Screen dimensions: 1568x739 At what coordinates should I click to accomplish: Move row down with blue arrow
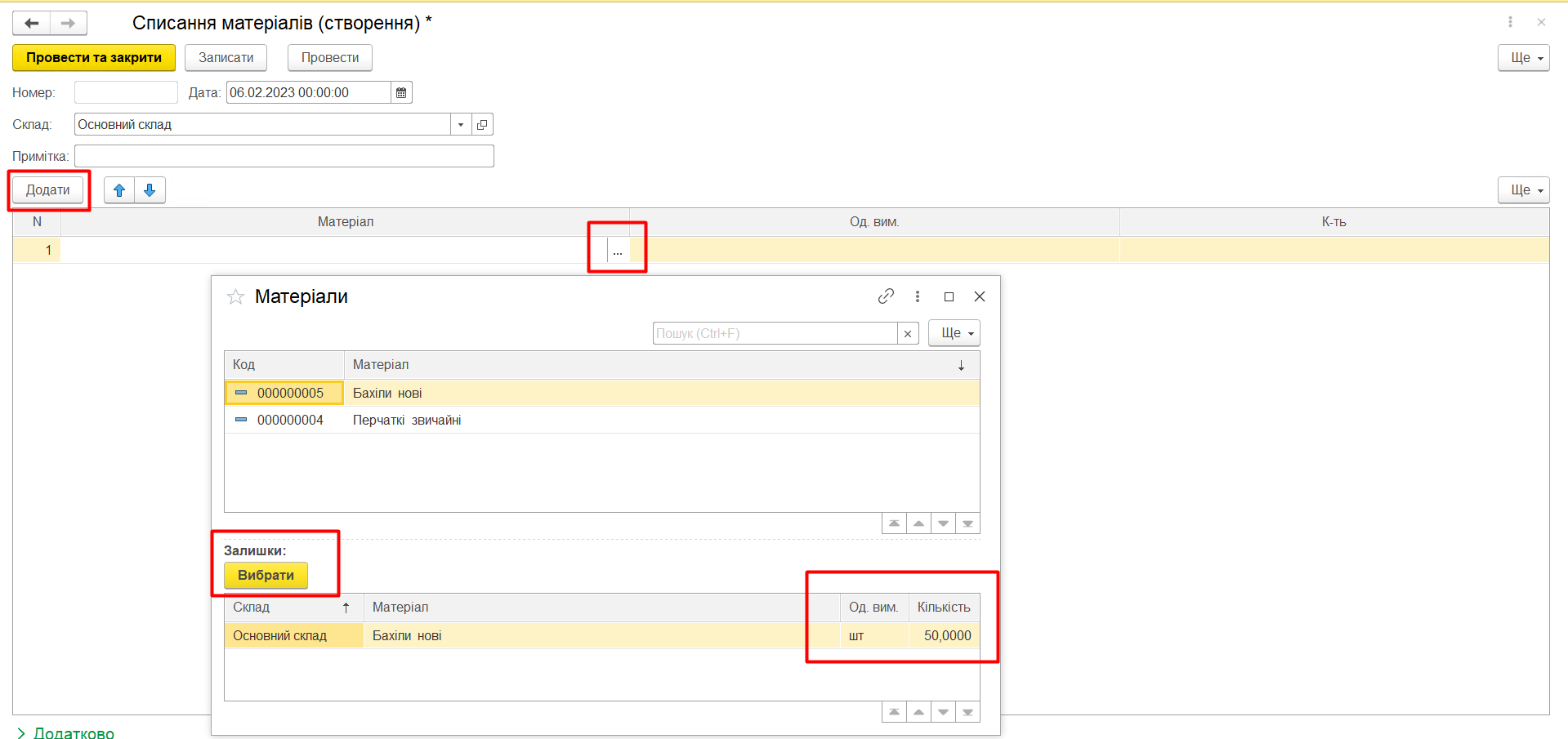coord(150,190)
